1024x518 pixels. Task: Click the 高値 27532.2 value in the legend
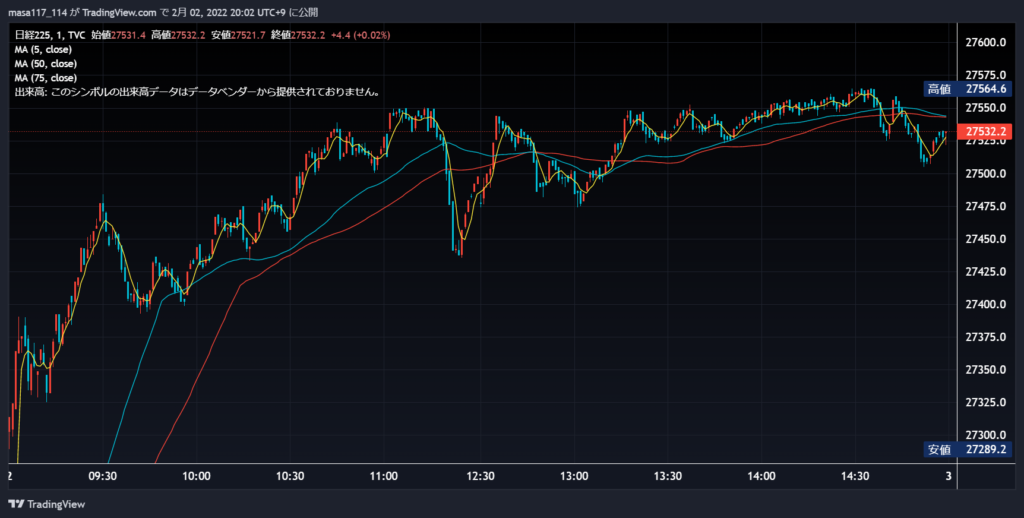pyautogui.click(x=178, y=35)
